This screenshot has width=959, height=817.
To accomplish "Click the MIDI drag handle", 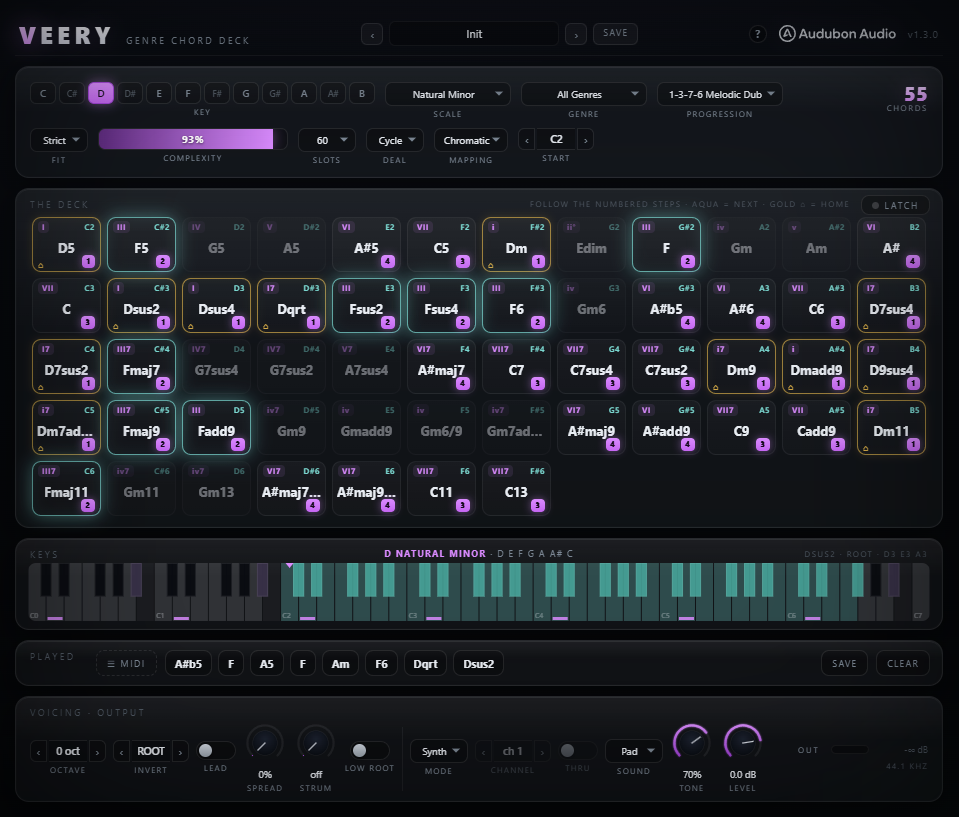I will pos(126,664).
